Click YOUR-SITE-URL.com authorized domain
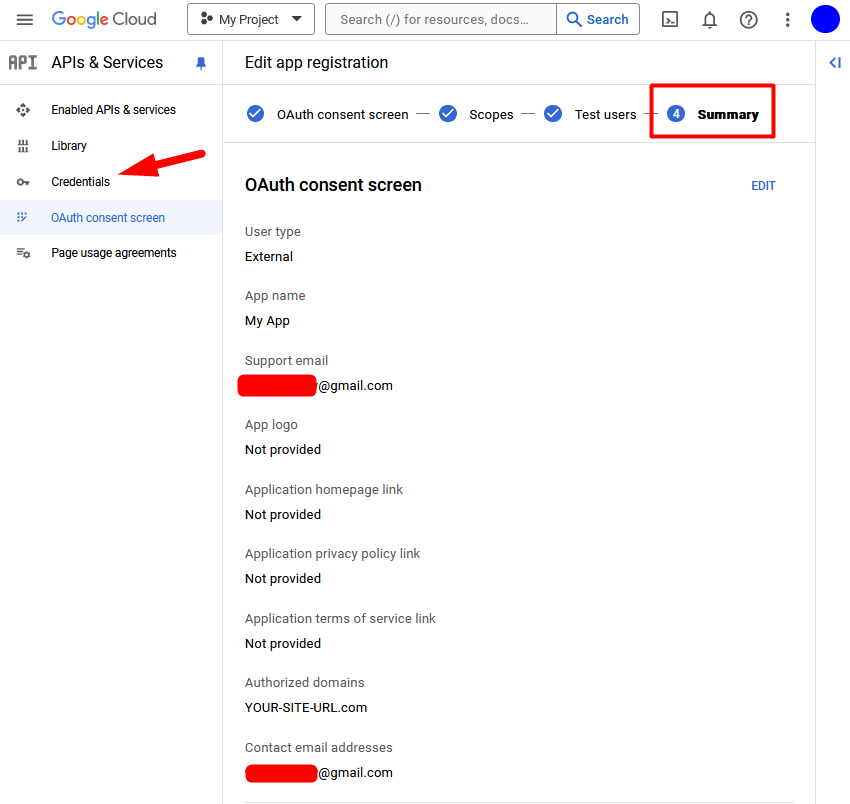 (x=306, y=707)
